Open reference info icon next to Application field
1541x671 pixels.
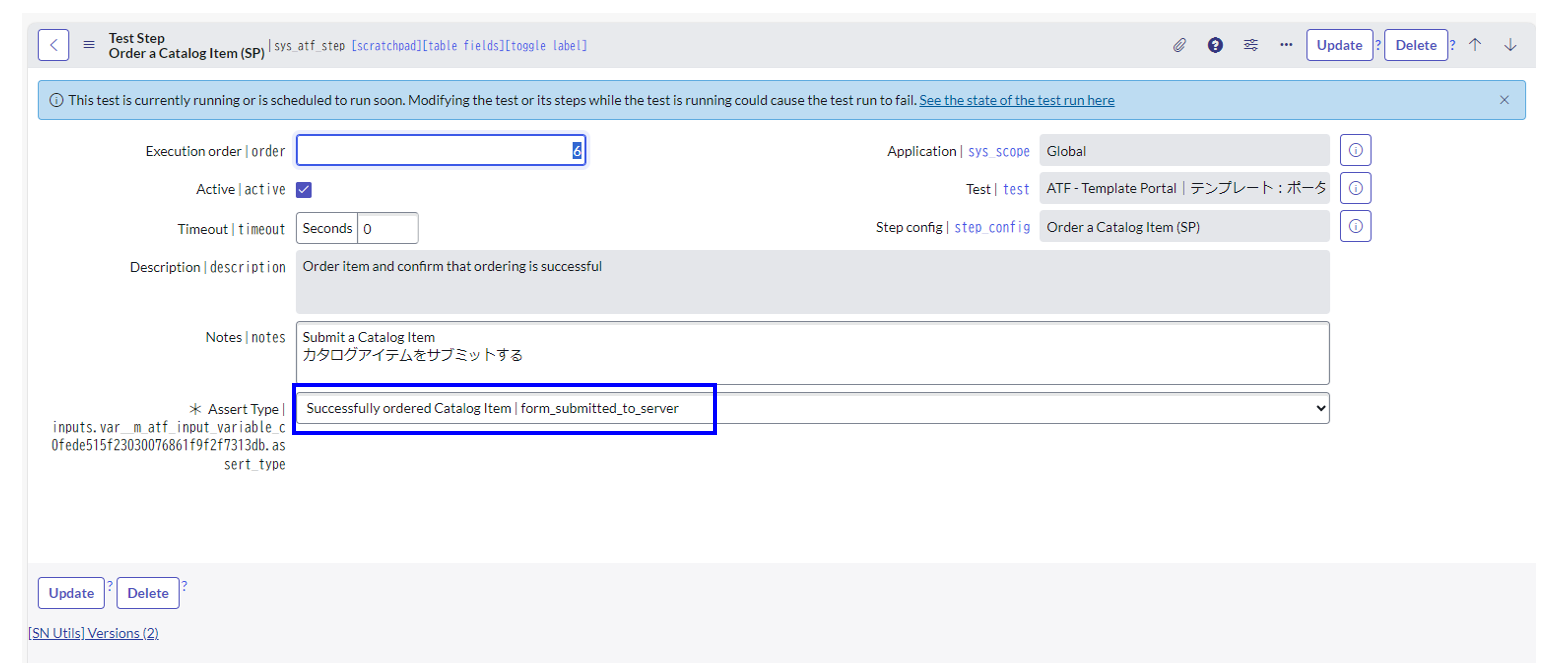(x=1358, y=150)
